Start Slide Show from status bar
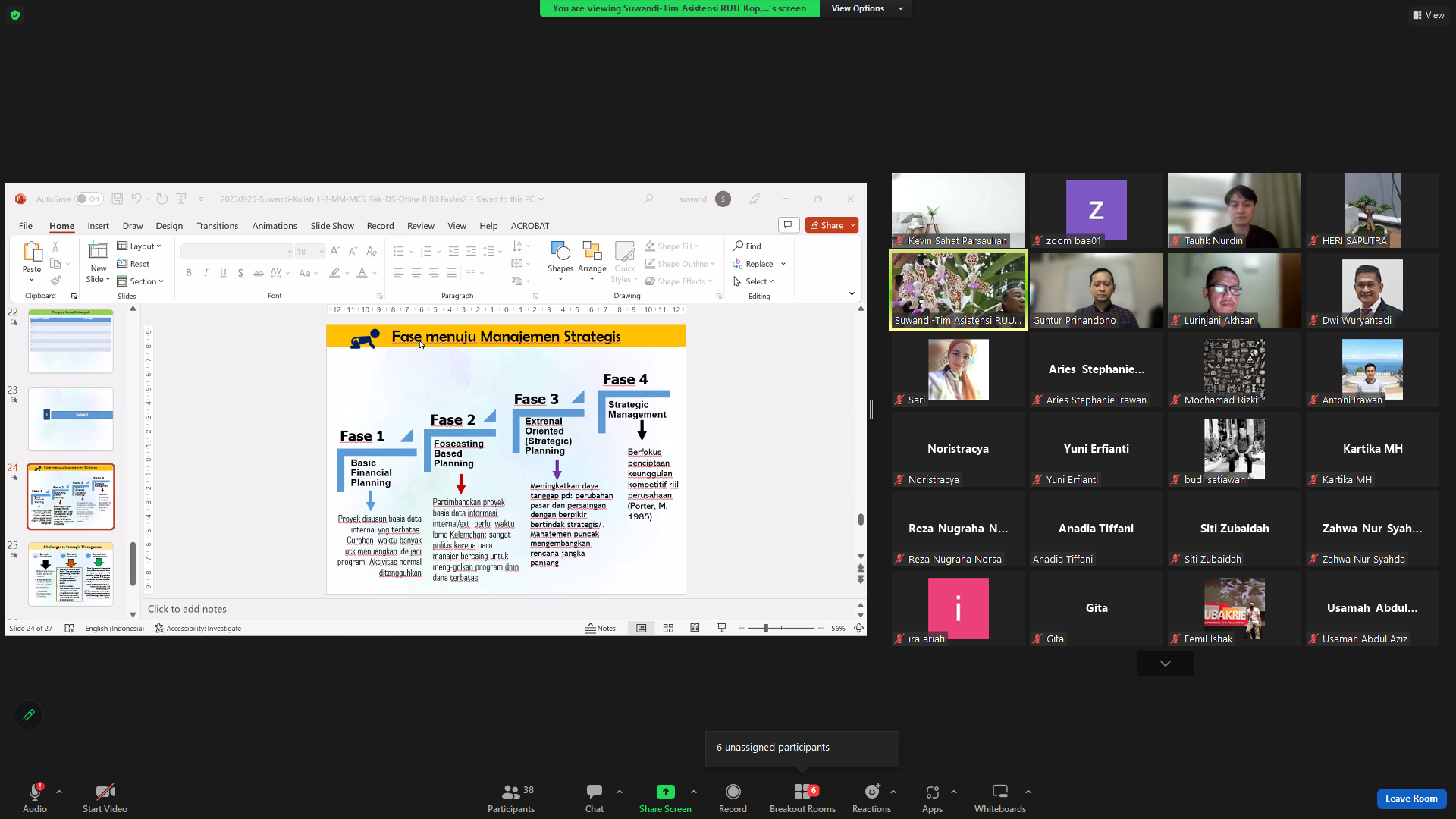Screen dimensions: 1456x819 click(722, 629)
